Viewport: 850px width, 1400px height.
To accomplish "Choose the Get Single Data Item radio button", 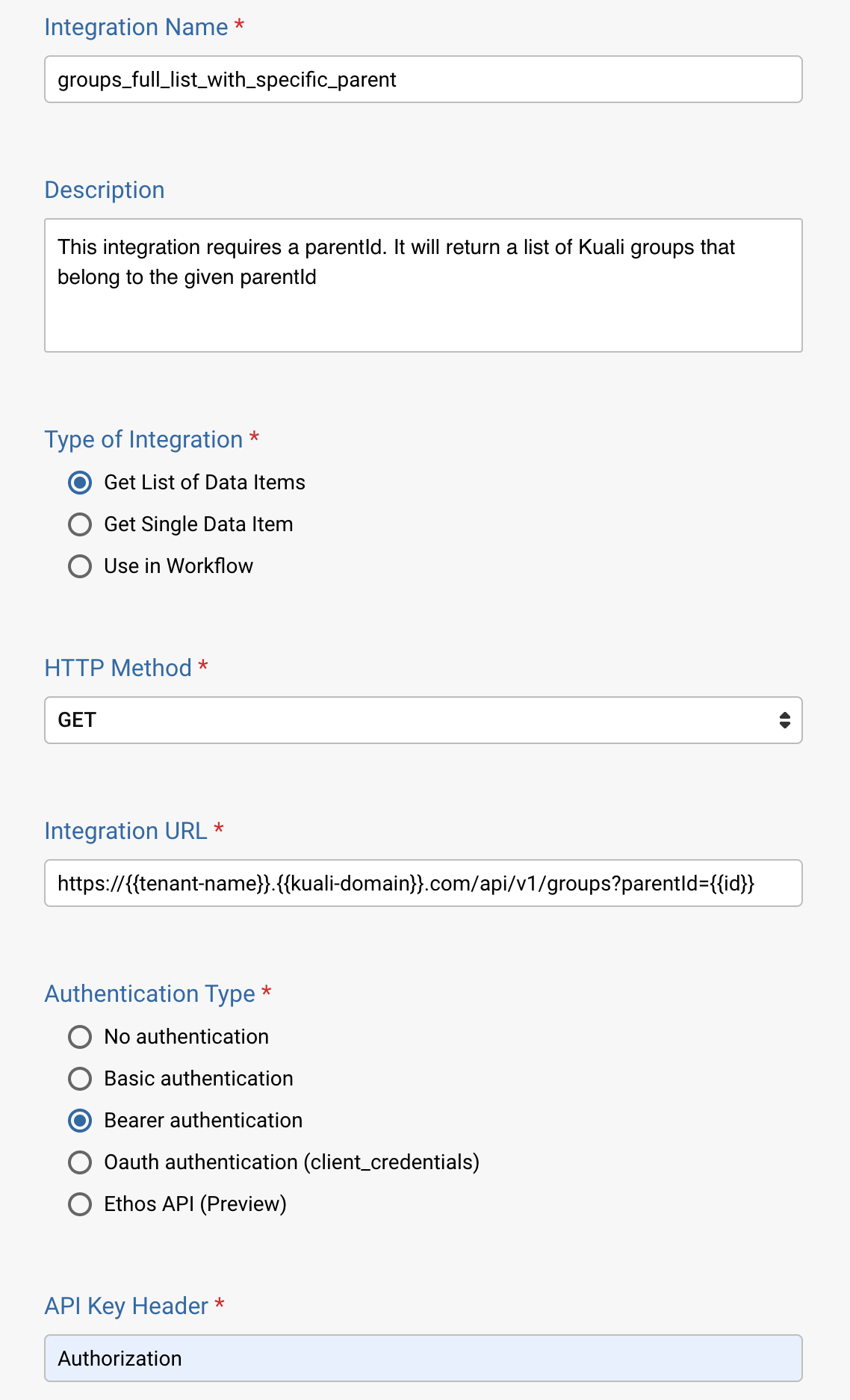I will 80,524.
